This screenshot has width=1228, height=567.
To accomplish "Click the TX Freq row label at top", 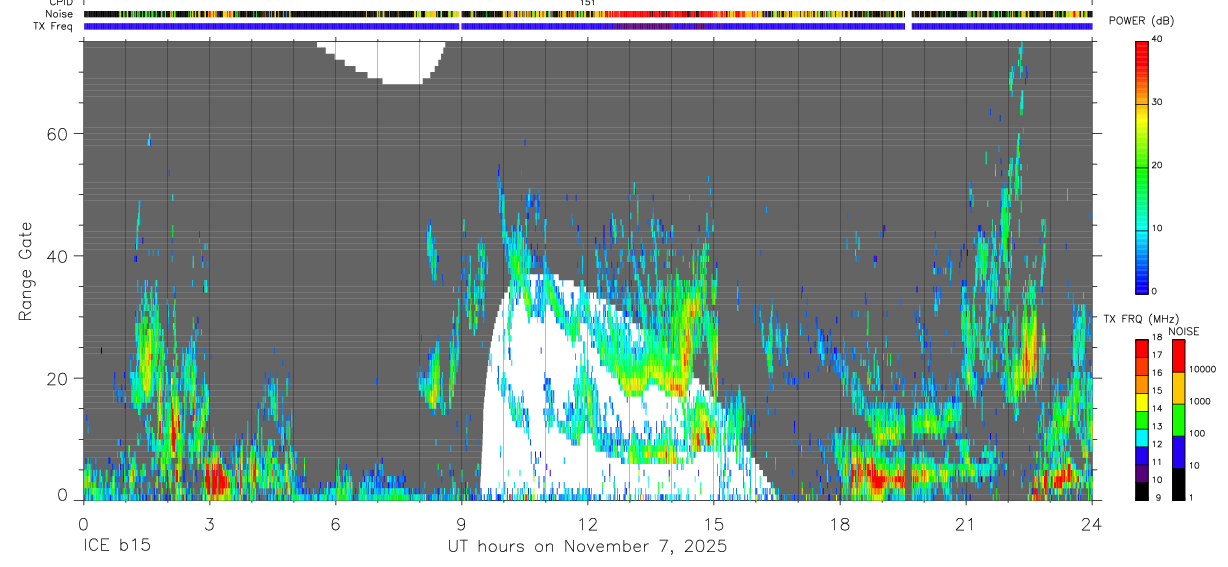I will 53,26.
